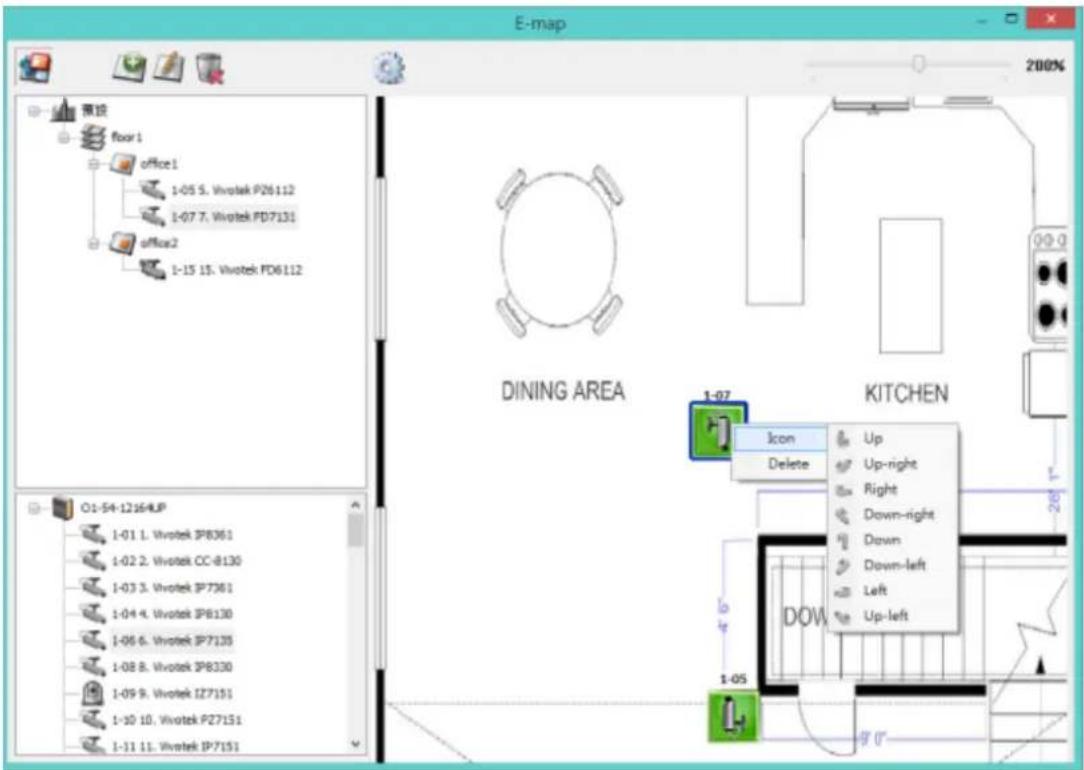
Task: Select camera 1-04 4. Vivotek in device list
Action: tap(172, 614)
